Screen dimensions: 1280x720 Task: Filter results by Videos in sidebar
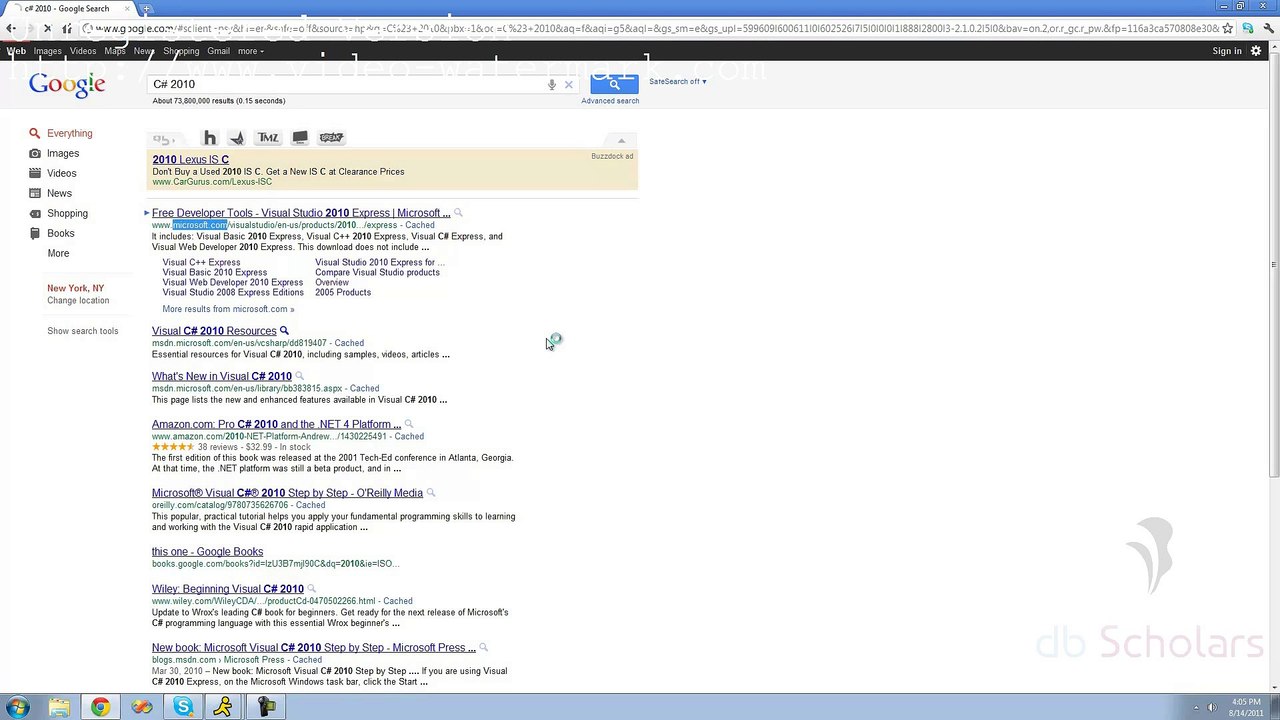click(61, 173)
